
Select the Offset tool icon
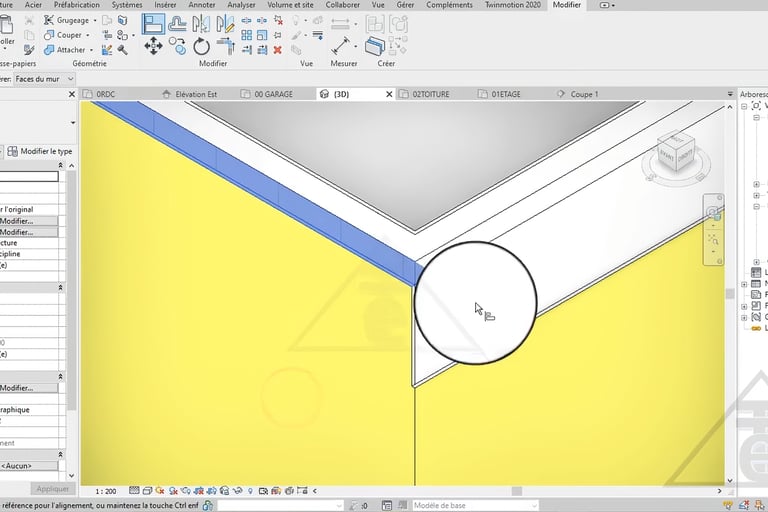point(177,23)
